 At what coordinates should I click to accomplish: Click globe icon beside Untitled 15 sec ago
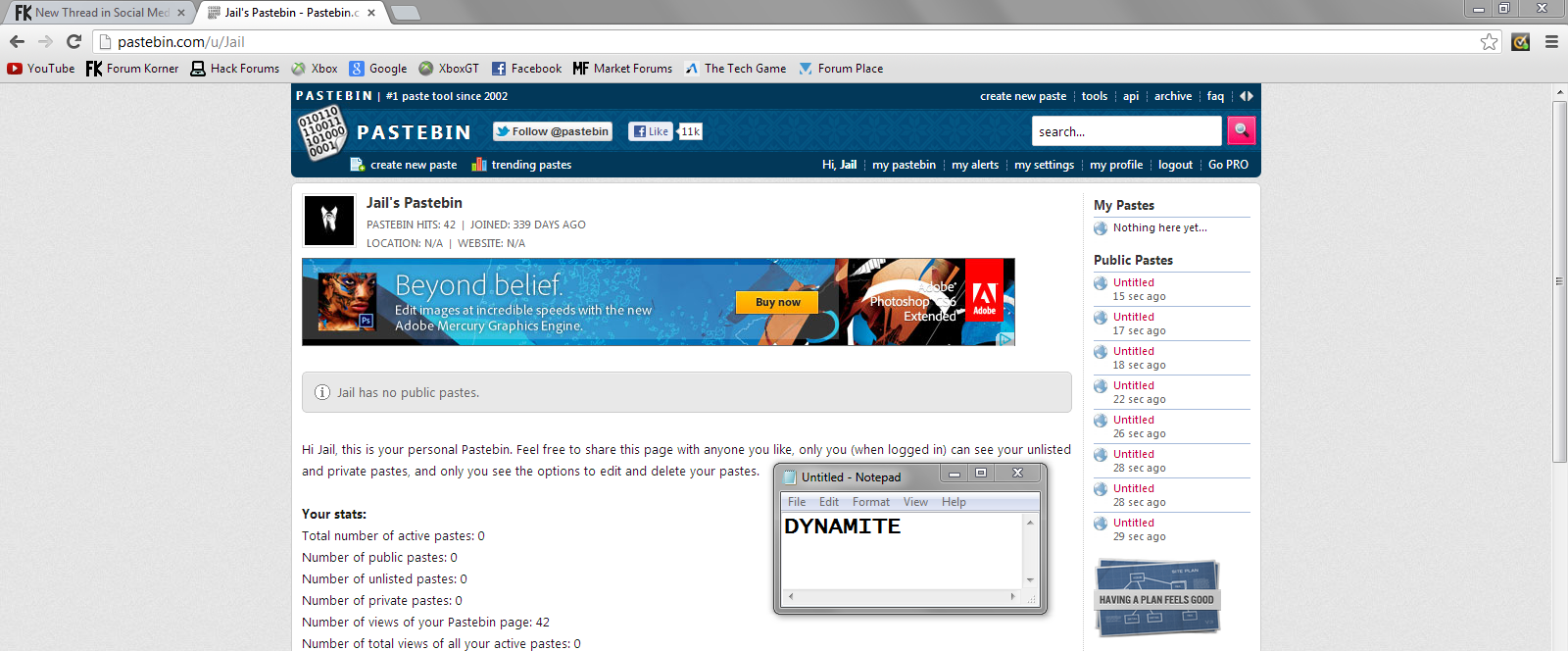(x=1101, y=283)
